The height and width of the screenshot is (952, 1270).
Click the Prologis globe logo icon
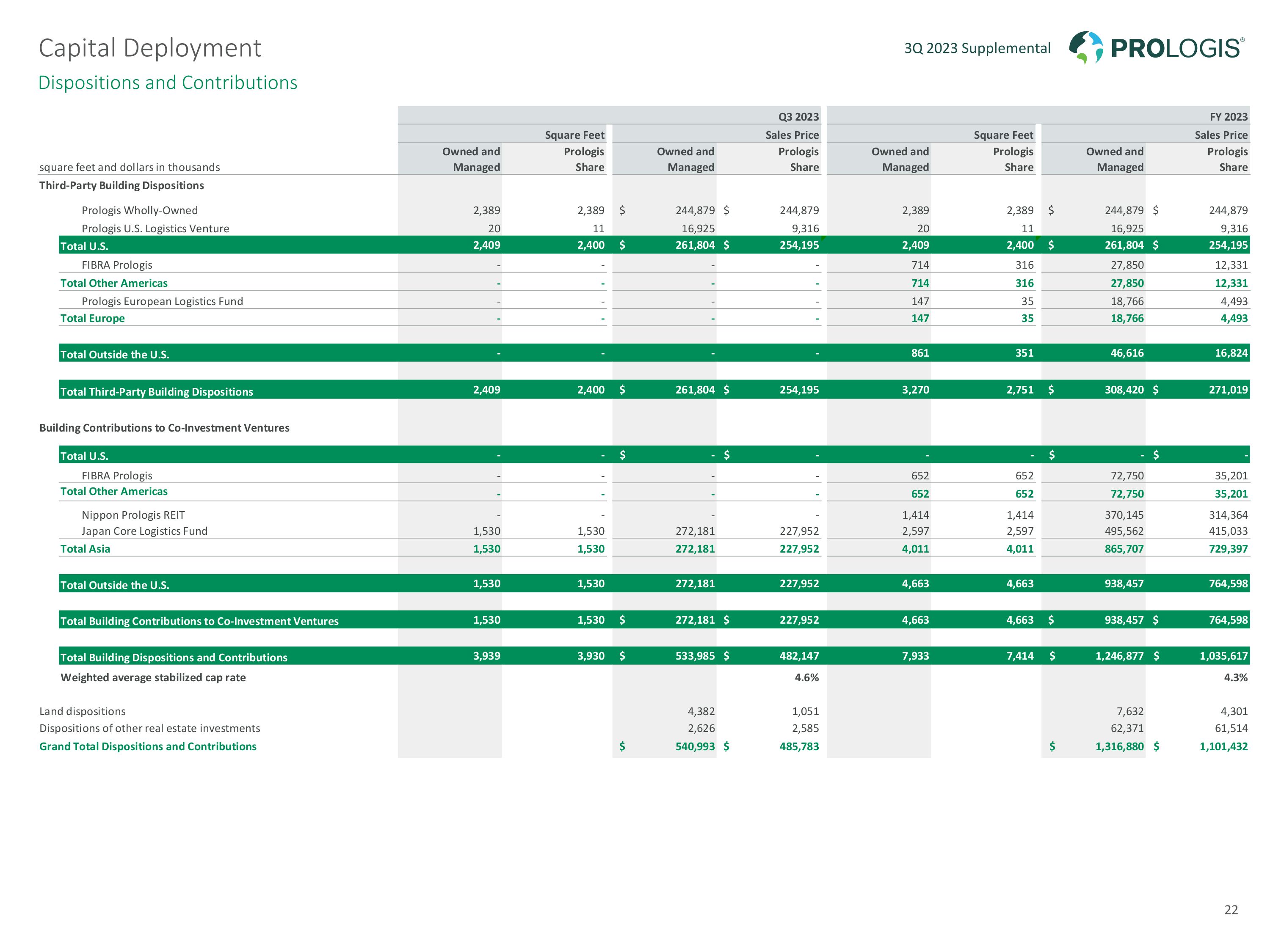[1085, 47]
